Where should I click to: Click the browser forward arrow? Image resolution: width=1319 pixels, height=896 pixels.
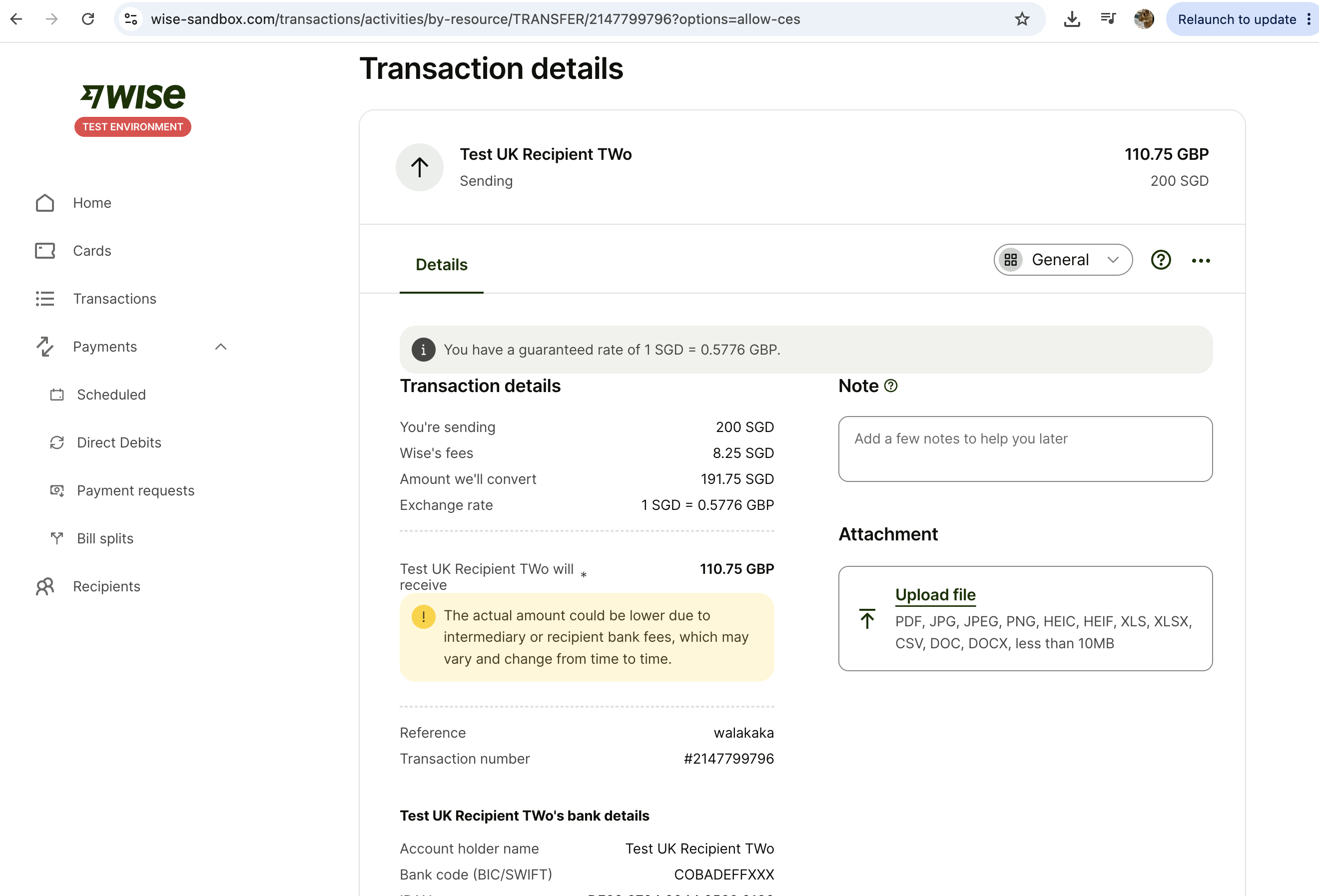pos(51,19)
